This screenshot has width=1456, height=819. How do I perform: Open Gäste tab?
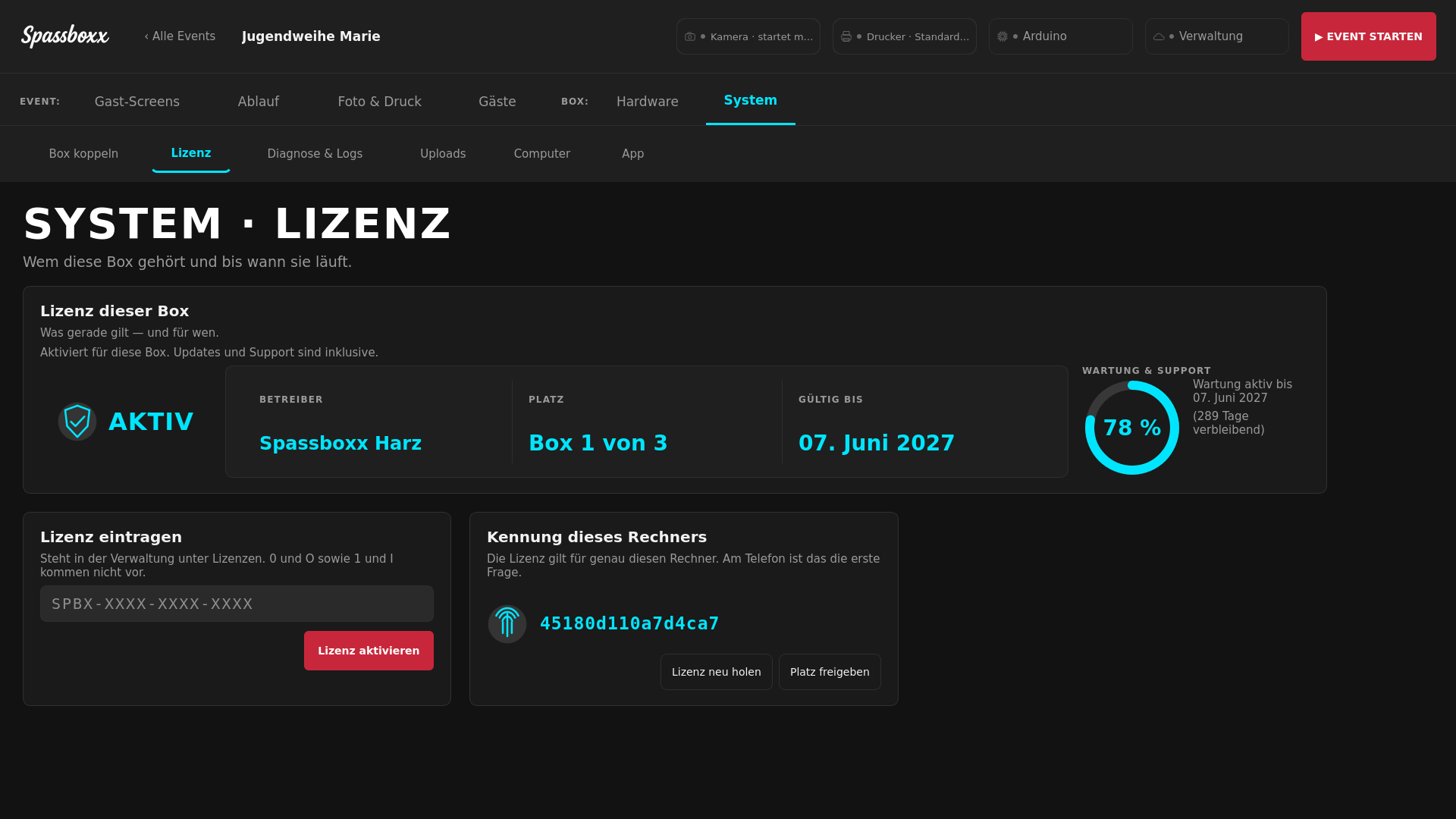tap(497, 102)
